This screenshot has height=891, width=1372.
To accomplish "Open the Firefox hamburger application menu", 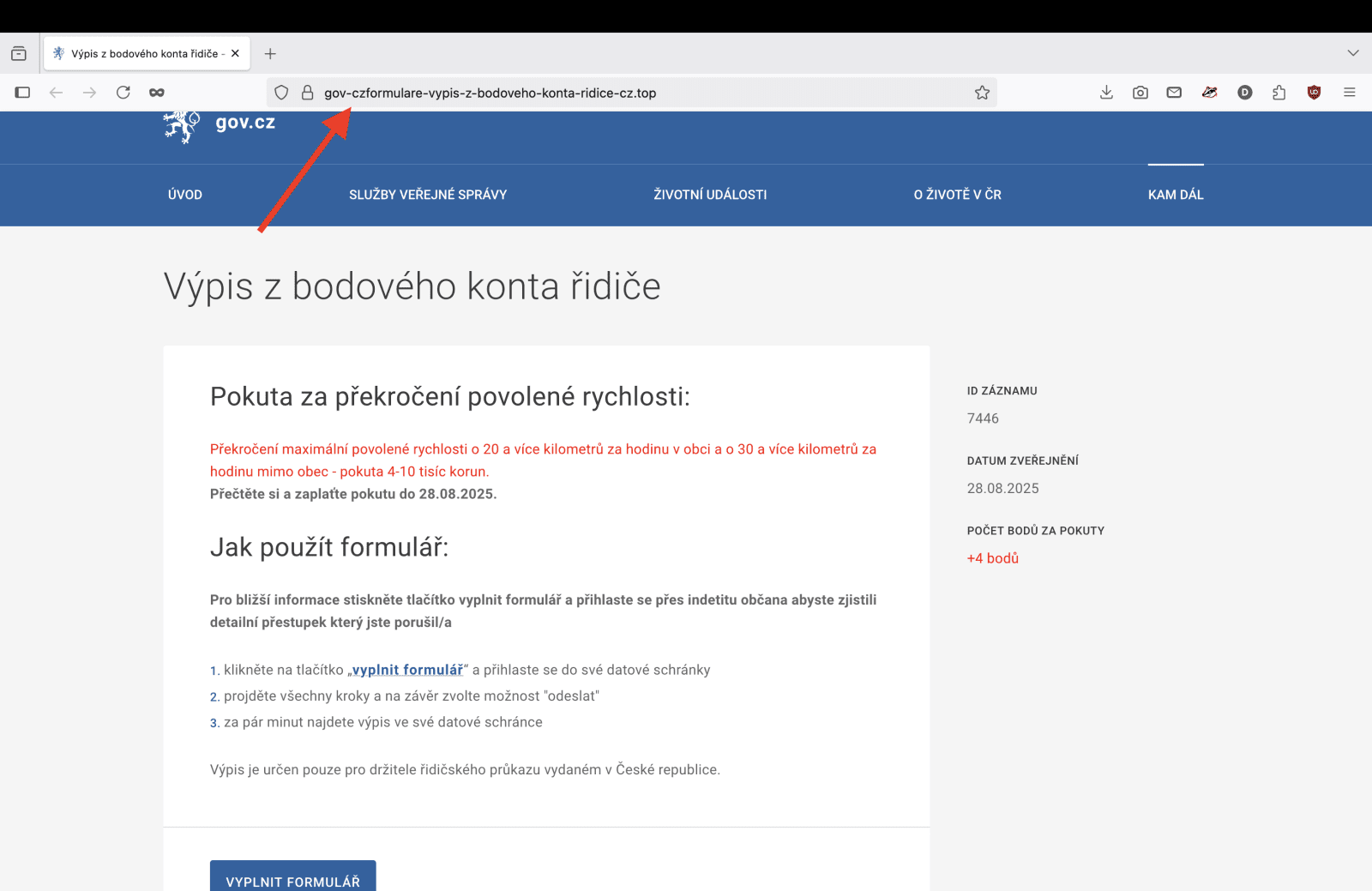I will (x=1350, y=93).
